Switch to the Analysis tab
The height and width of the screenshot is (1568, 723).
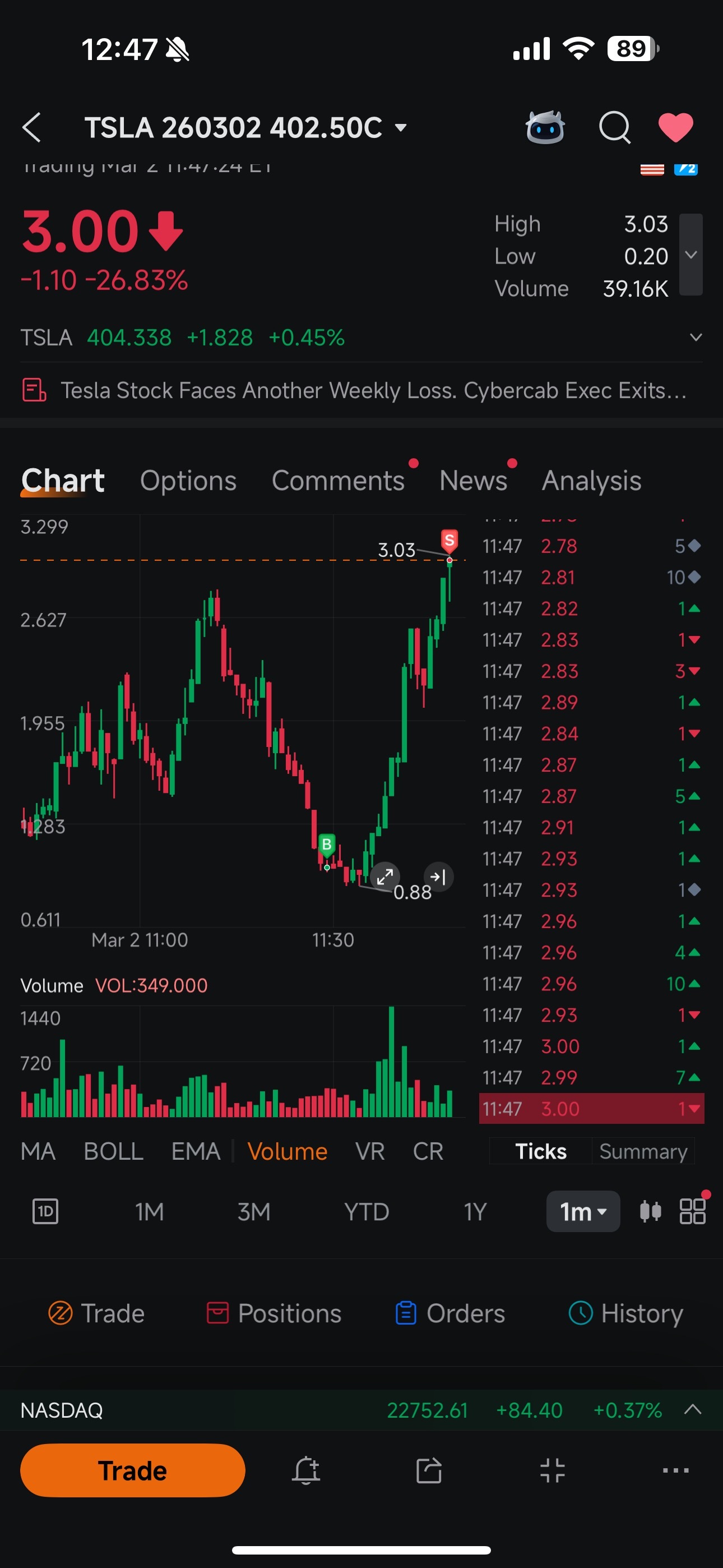pos(591,480)
